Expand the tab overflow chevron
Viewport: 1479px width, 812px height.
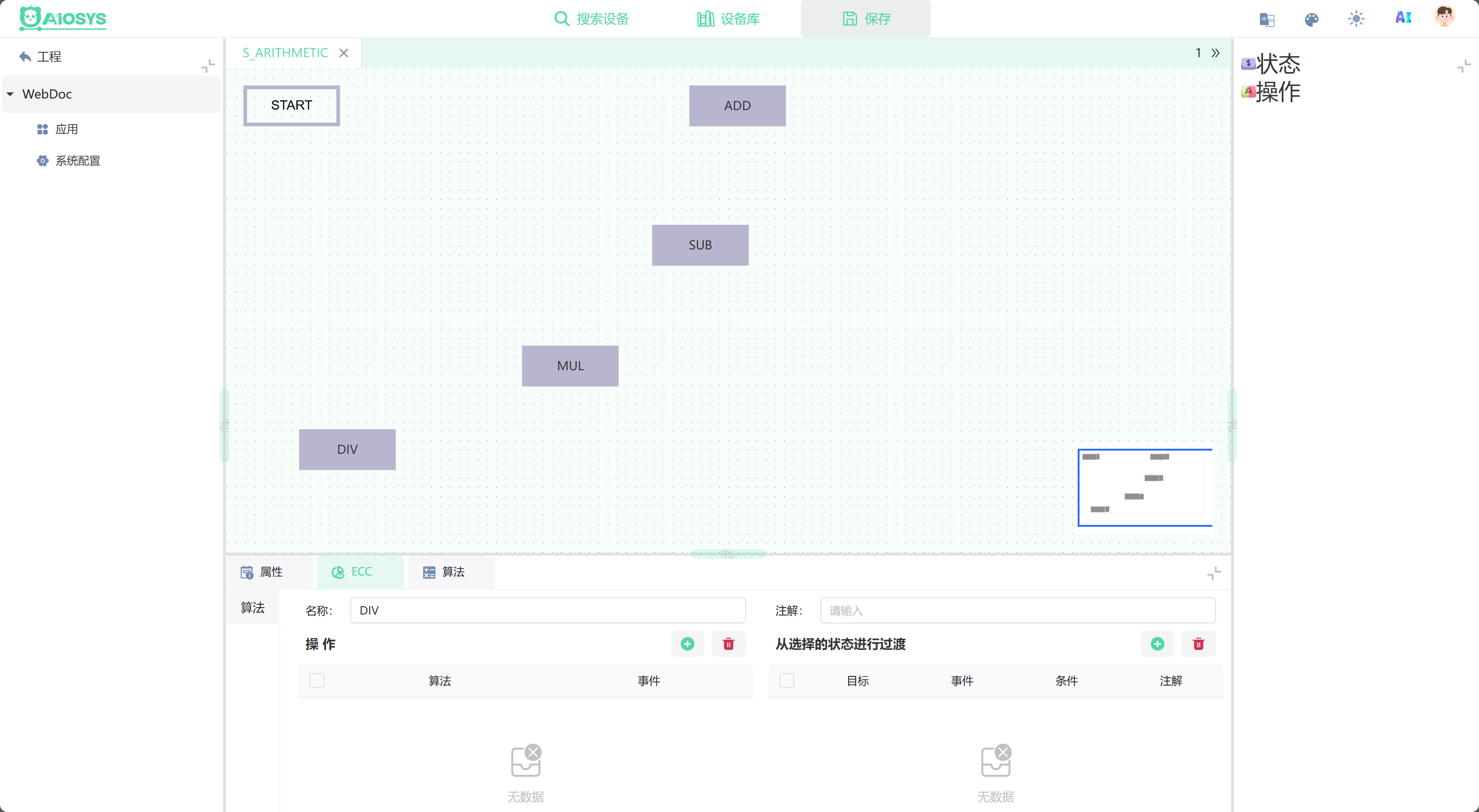pos(1216,53)
